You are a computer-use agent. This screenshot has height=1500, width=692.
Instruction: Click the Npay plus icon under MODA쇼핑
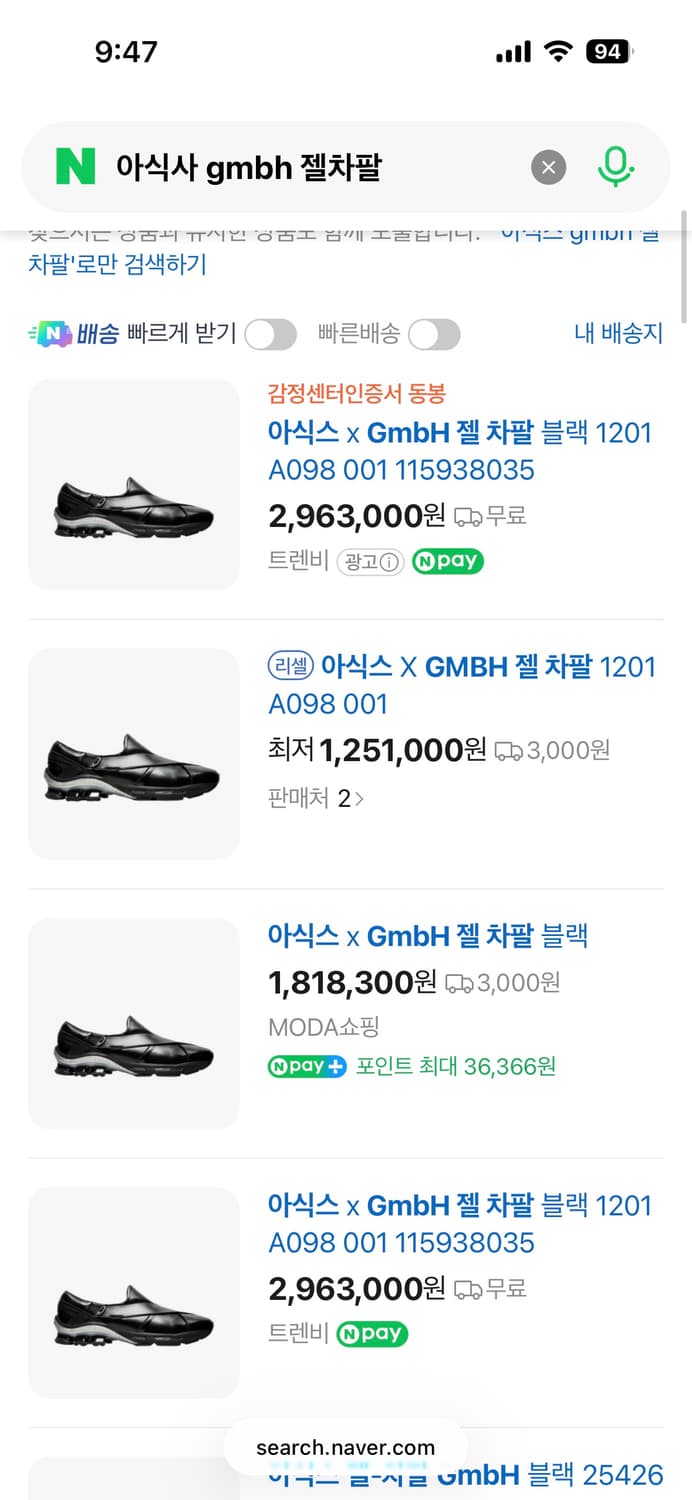click(306, 1067)
